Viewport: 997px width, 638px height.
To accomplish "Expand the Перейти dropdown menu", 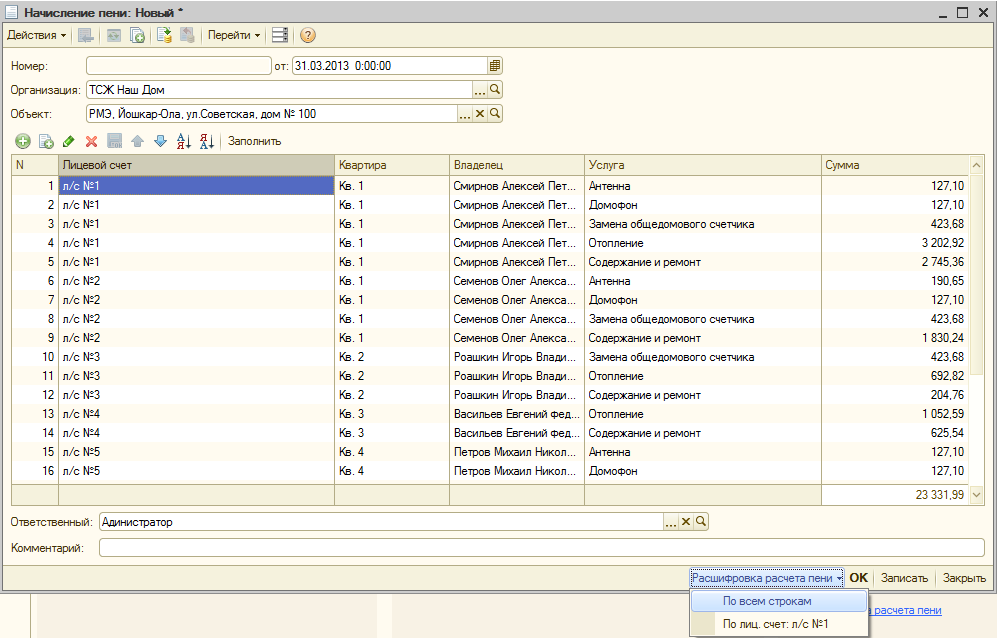I will point(234,35).
